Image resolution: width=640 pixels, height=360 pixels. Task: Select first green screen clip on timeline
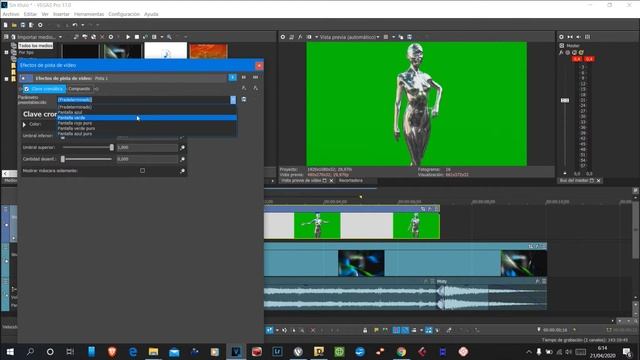pyautogui.click(x=317, y=225)
